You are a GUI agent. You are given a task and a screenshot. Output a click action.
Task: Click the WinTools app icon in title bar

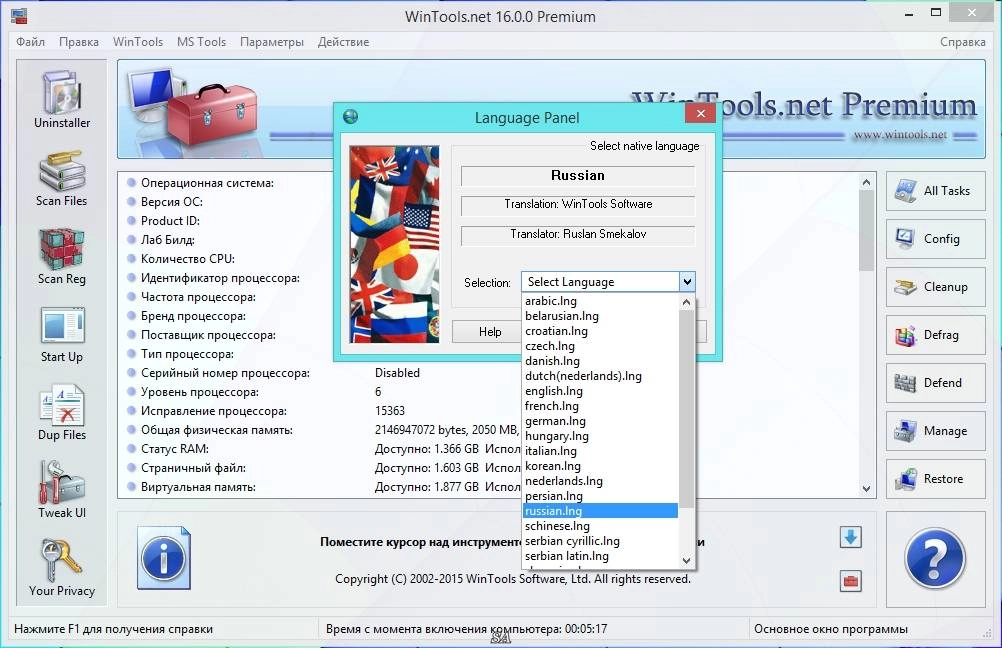[x=19, y=16]
